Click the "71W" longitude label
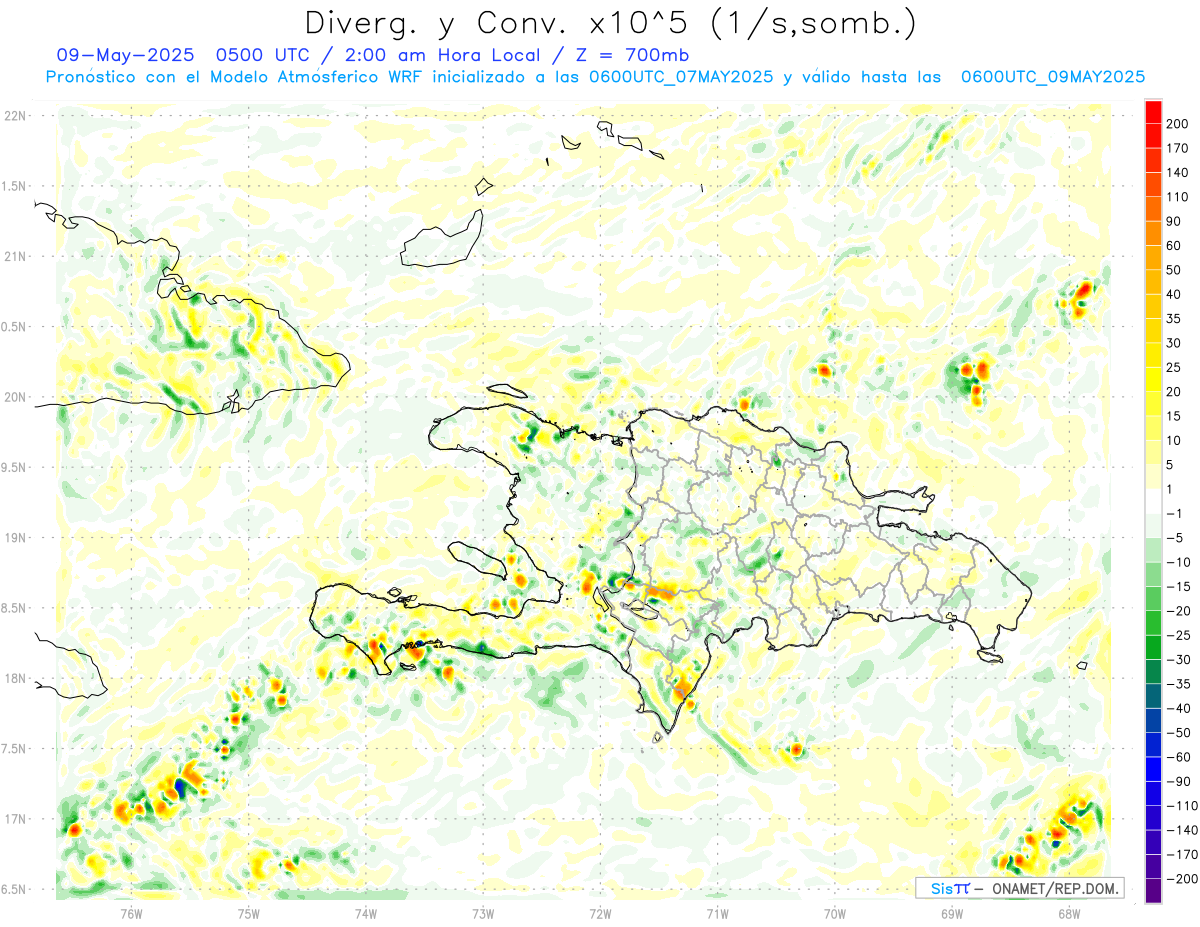 coord(717,913)
